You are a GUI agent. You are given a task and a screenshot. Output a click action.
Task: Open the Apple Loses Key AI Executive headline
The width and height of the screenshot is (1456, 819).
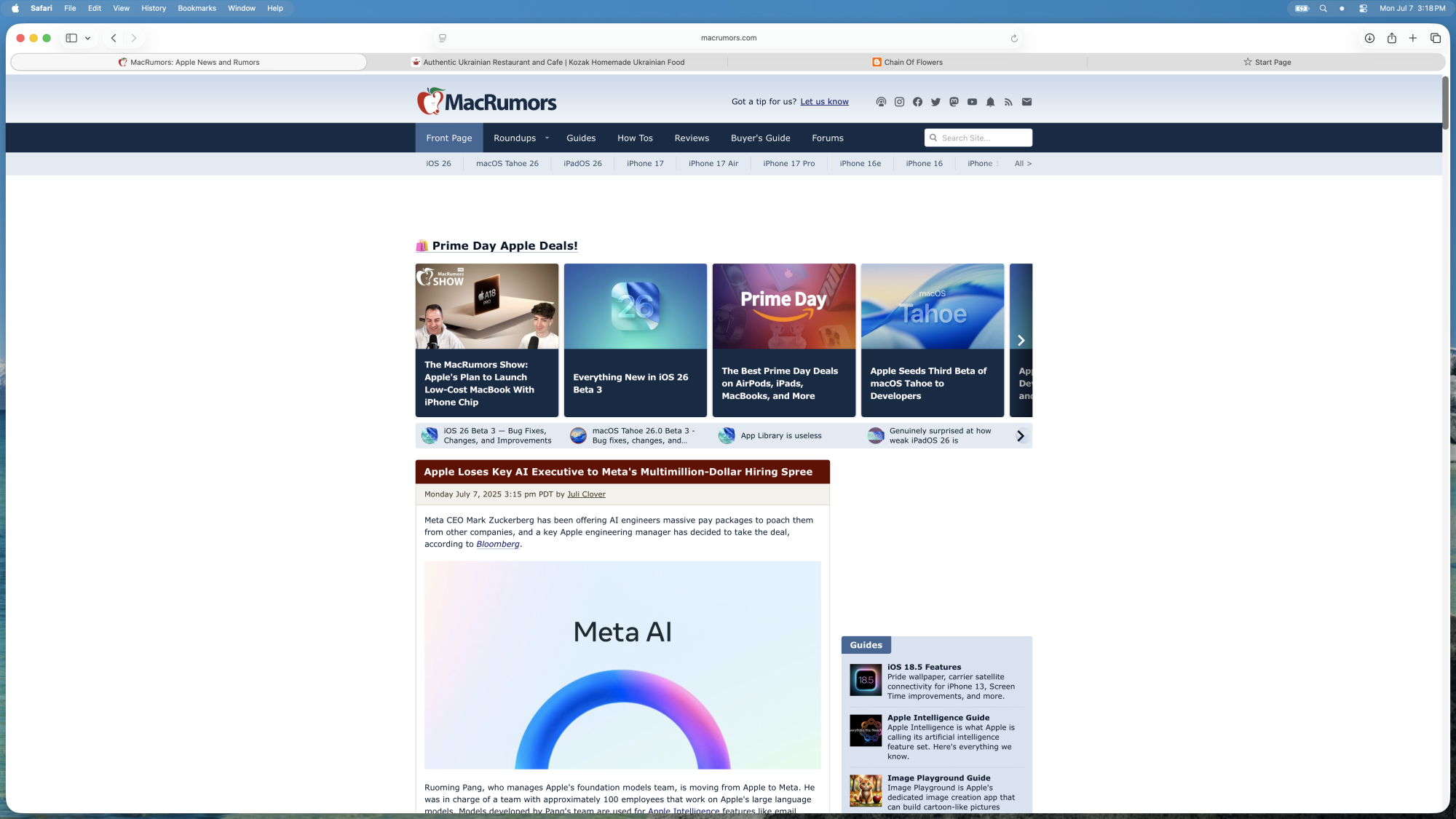click(618, 472)
